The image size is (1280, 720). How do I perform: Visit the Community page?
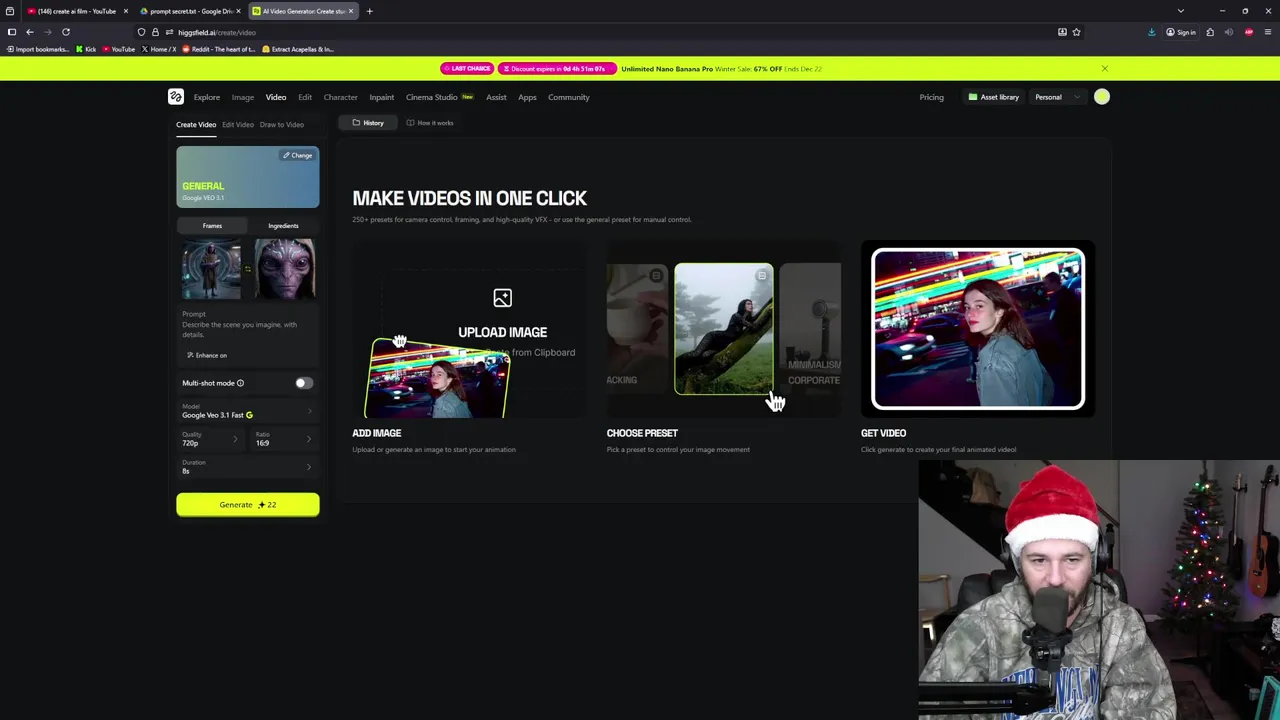[569, 97]
